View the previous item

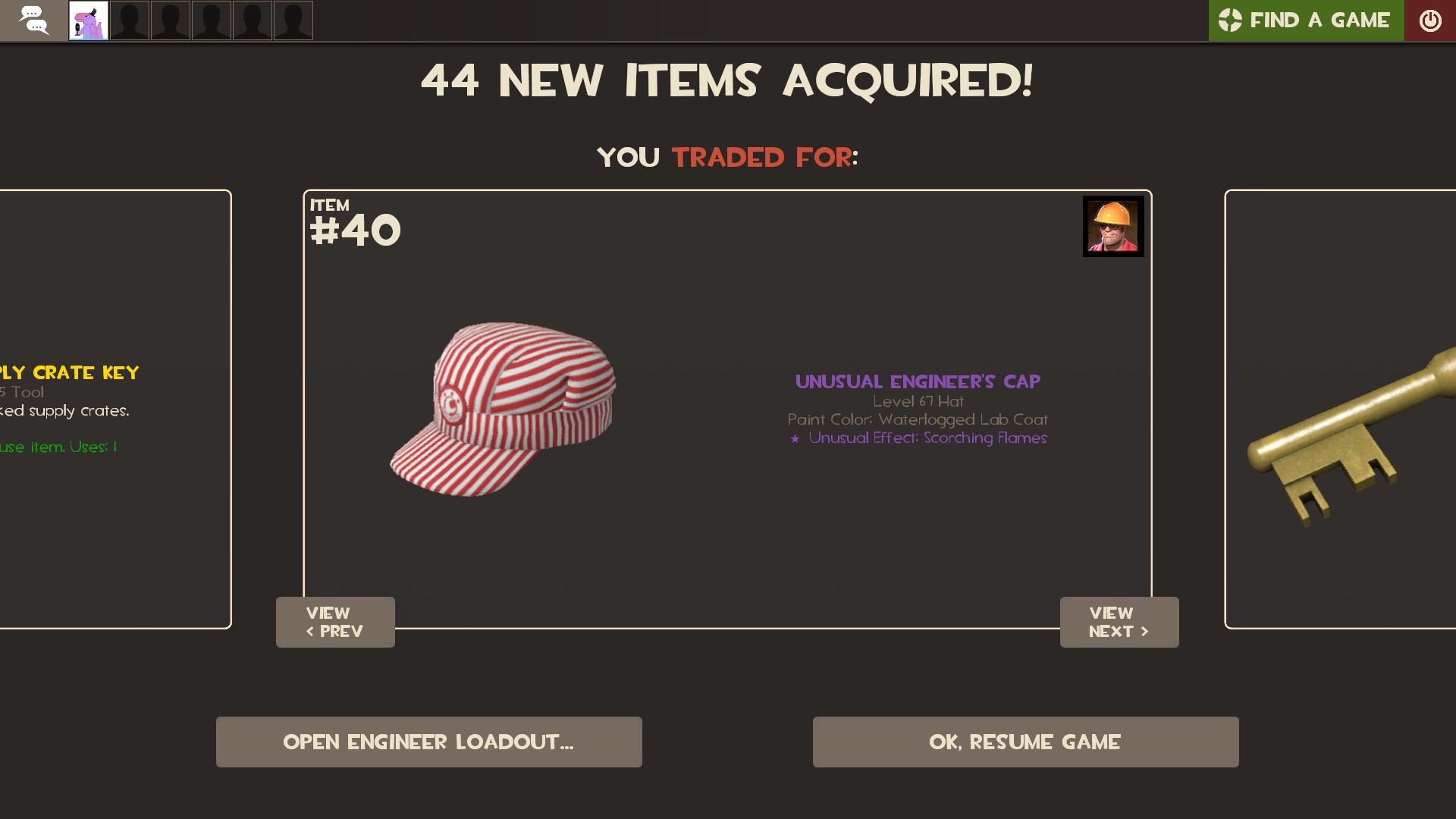(335, 622)
